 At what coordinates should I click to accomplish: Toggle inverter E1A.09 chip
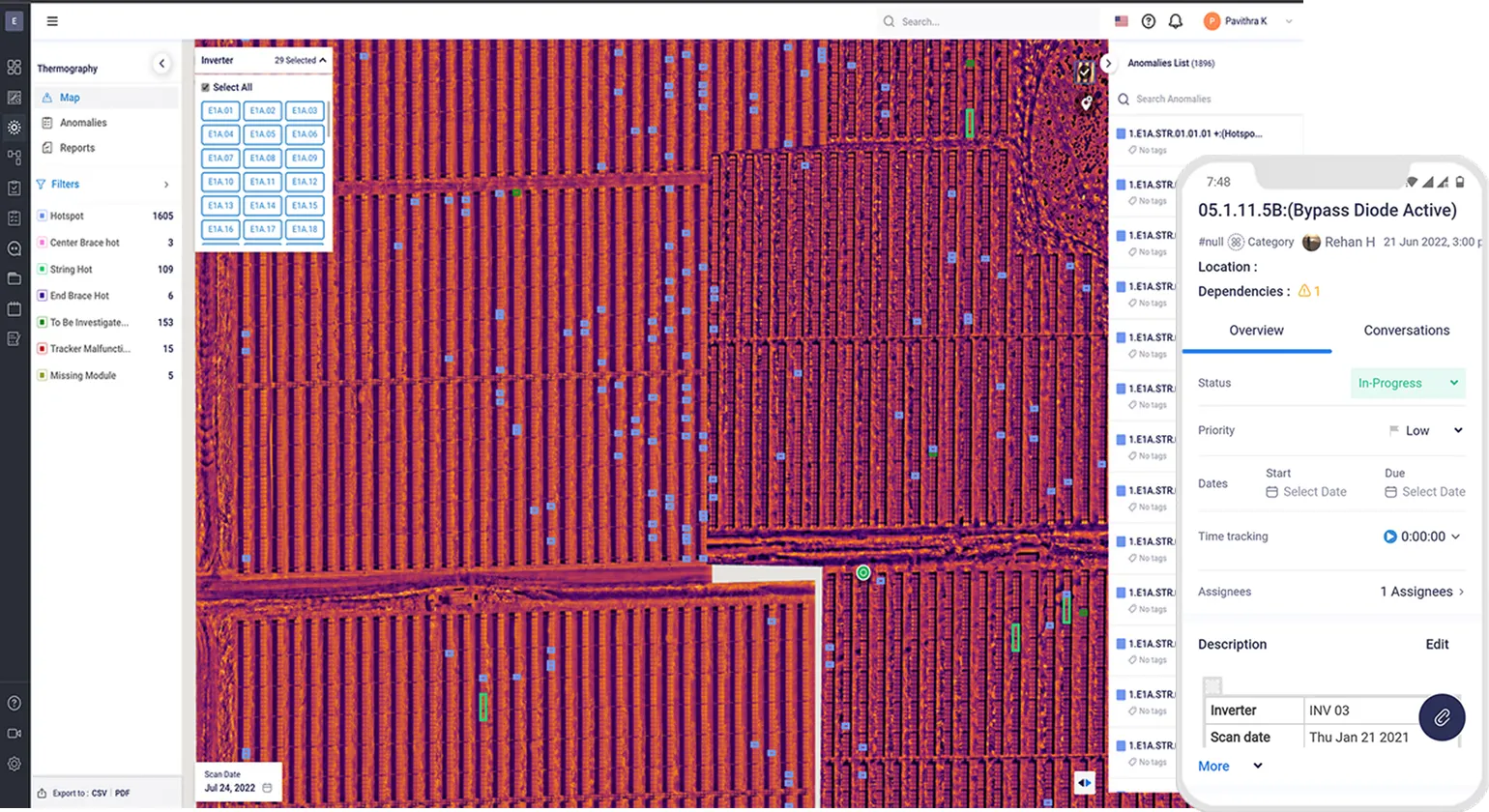point(305,158)
